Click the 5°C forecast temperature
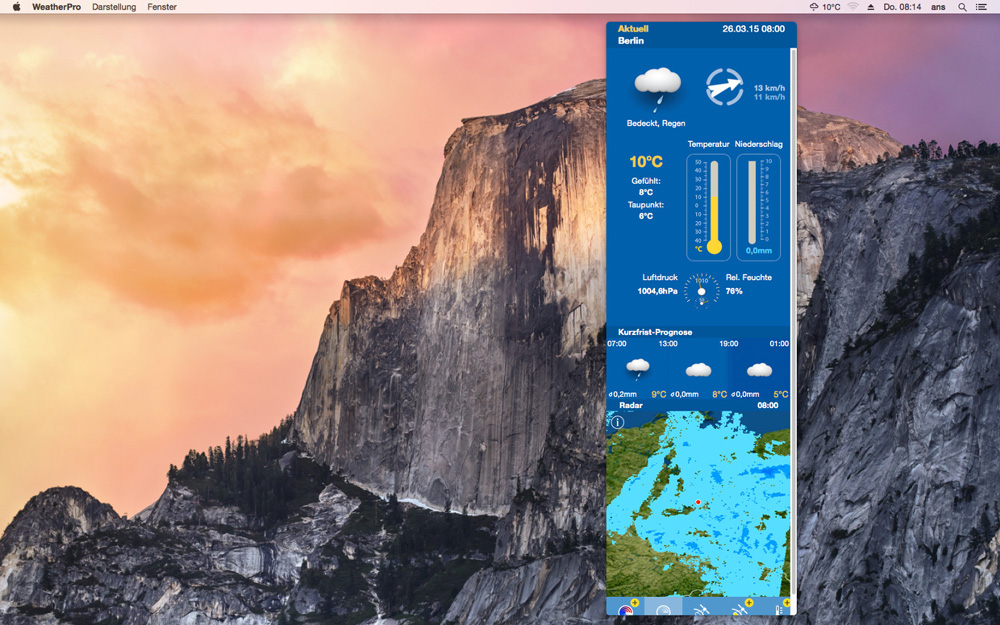Screen dimensions: 1000x625 (781, 395)
